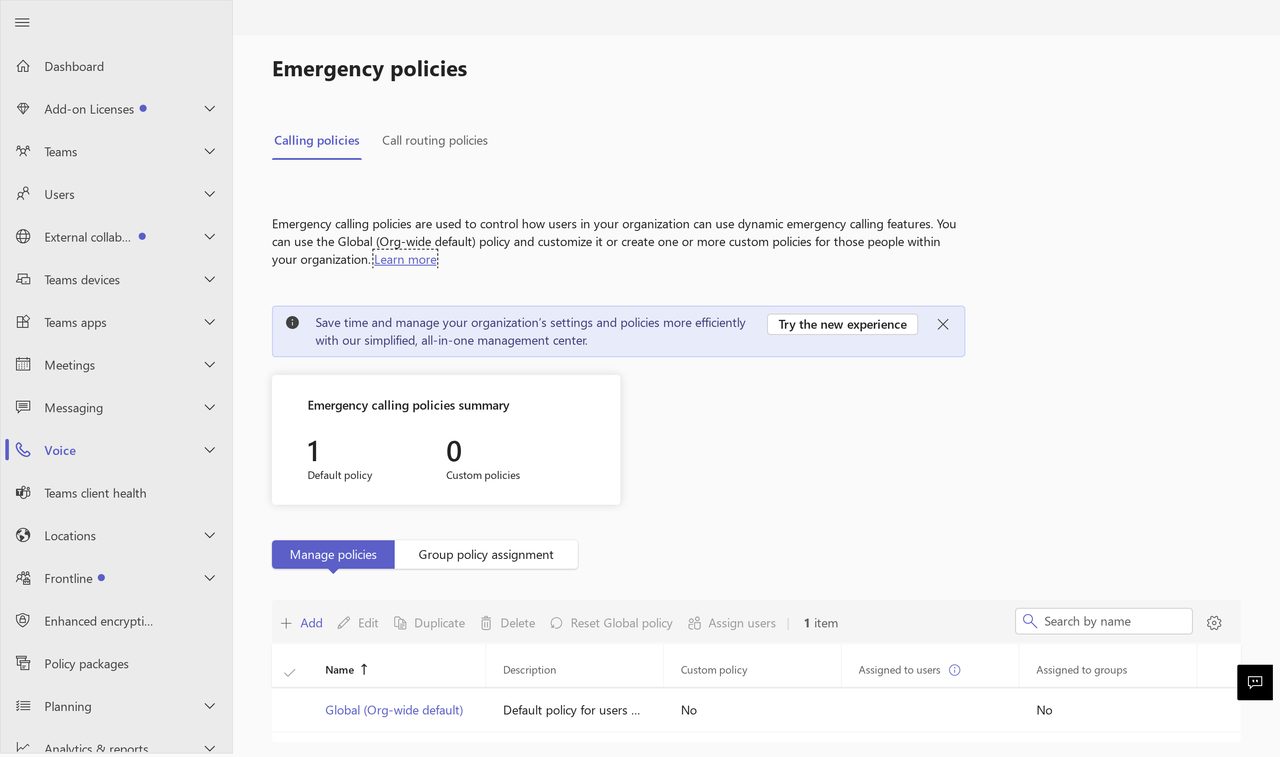This screenshot has width=1280, height=757.
Task: Expand the Teams section chevron
Action: coord(210,152)
